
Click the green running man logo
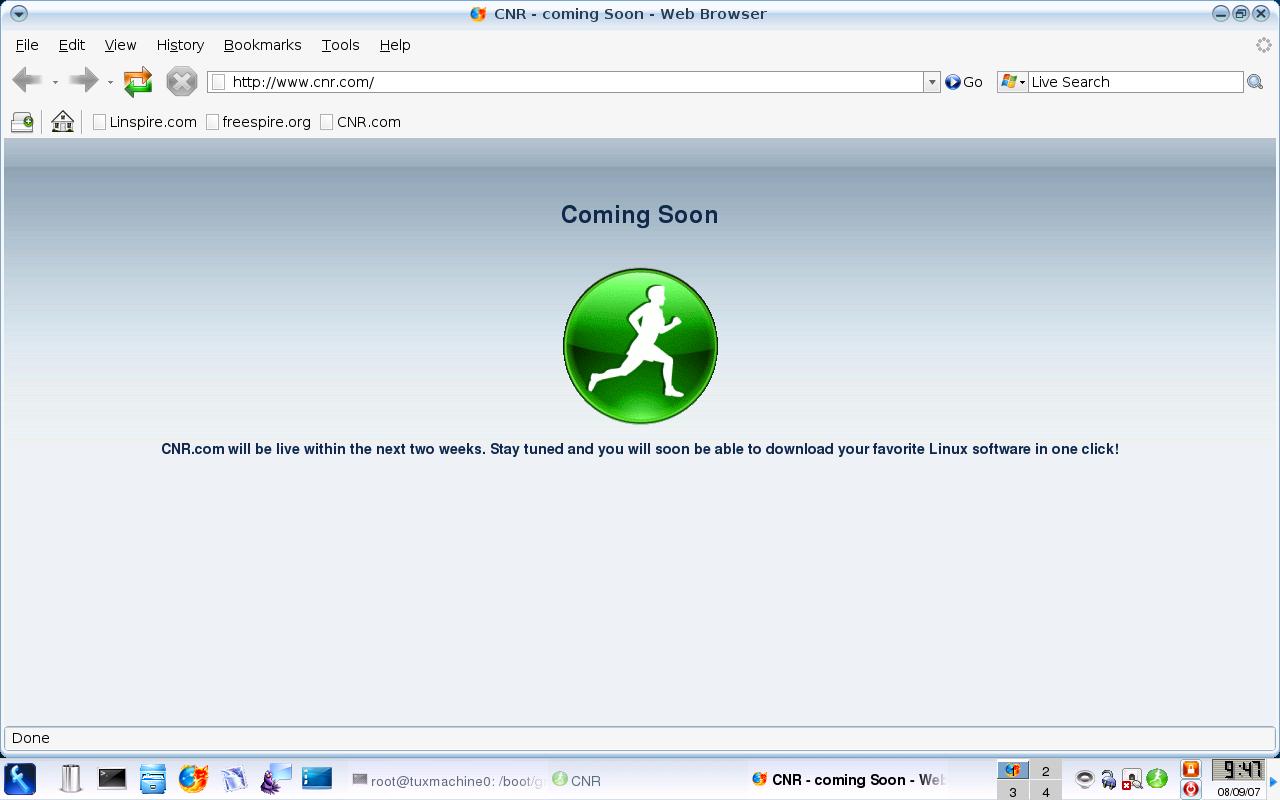tap(640, 346)
